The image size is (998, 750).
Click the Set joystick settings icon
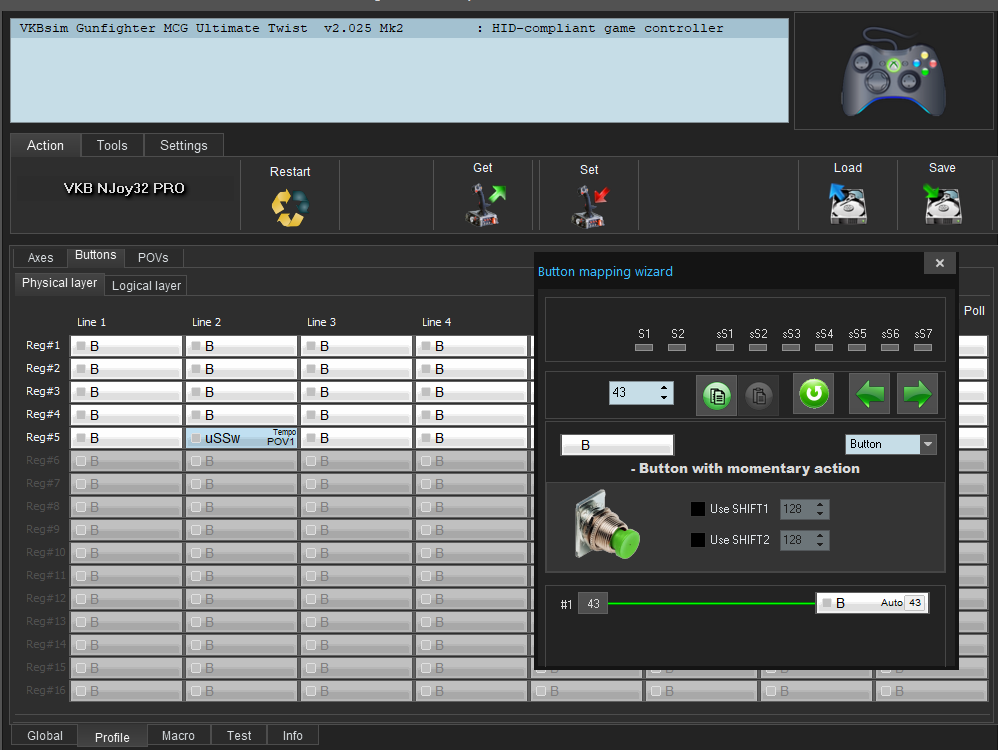[x=589, y=205]
